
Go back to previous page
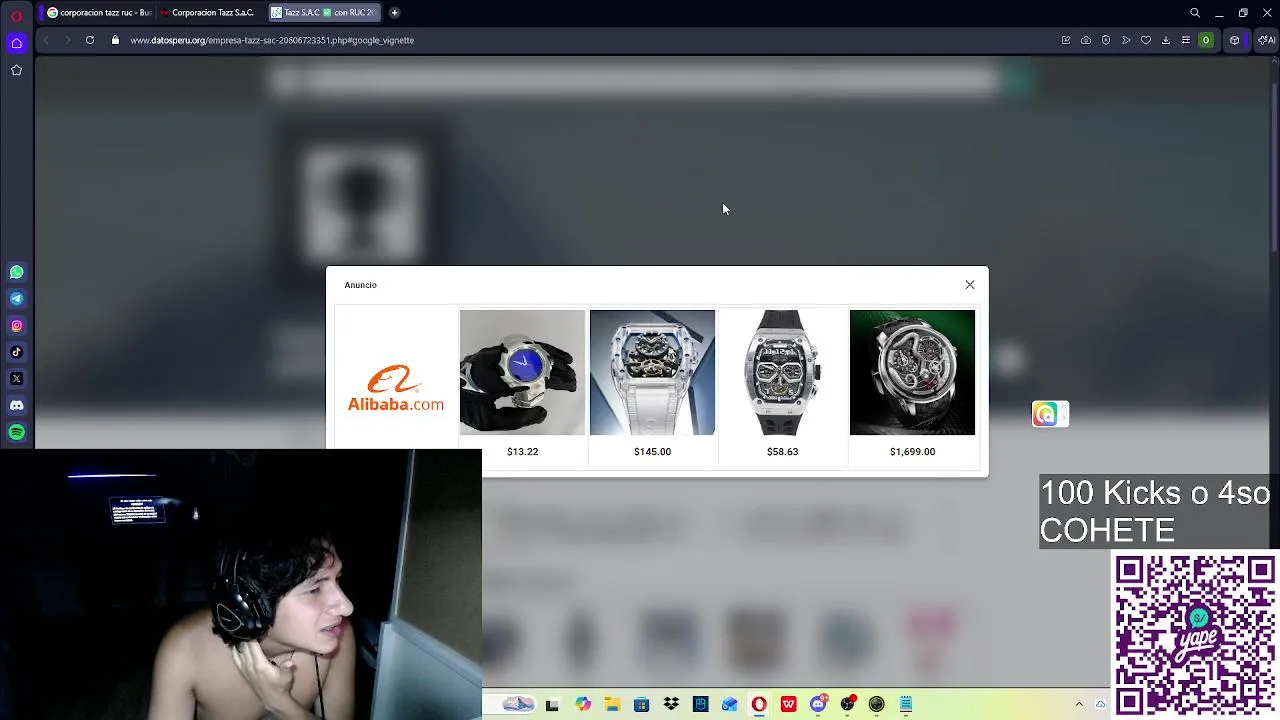pos(46,40)
